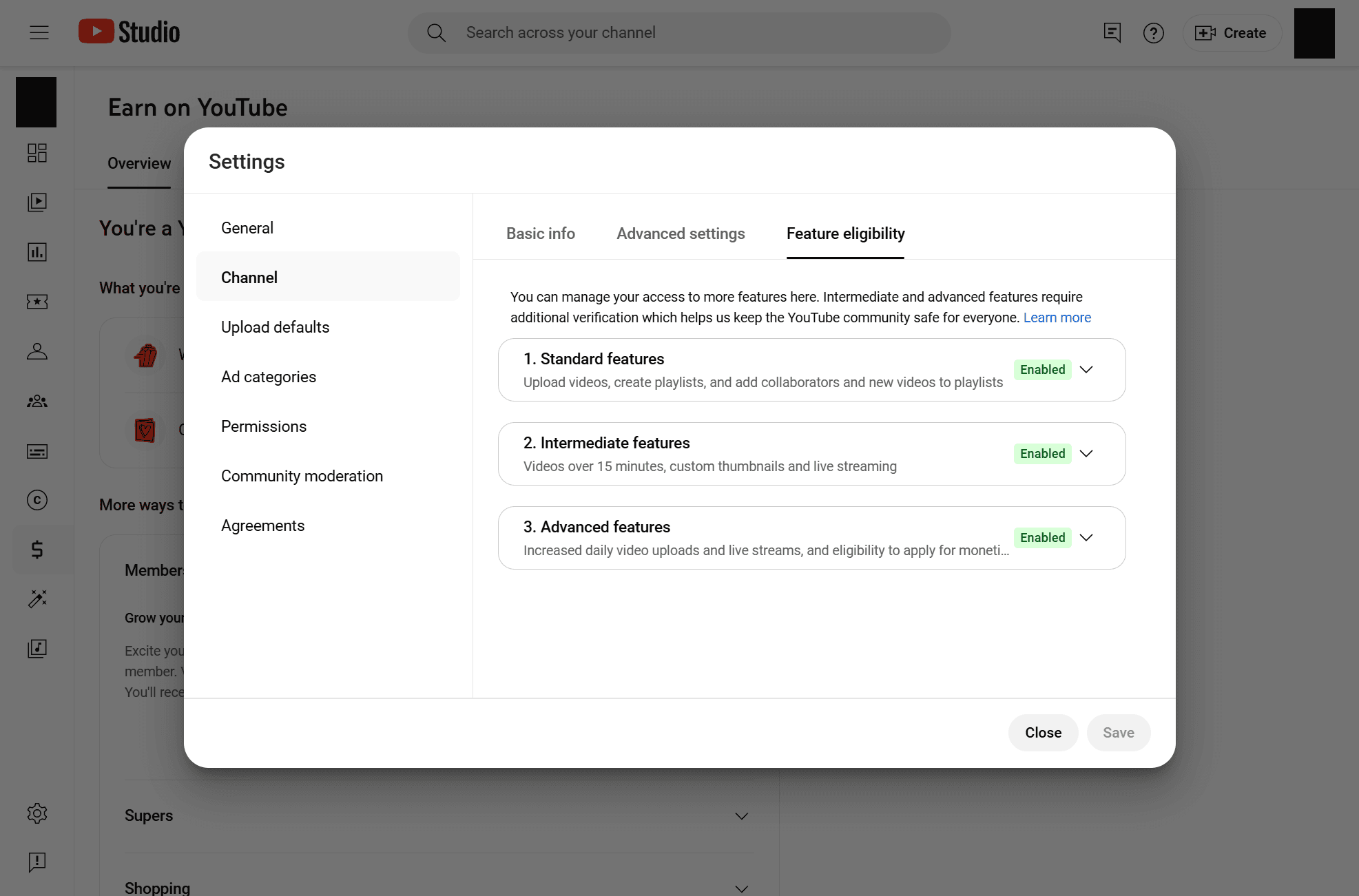1359x896 pixels.
Task: Open the Send feedback exclamation icon
Action: click(37, 862)
